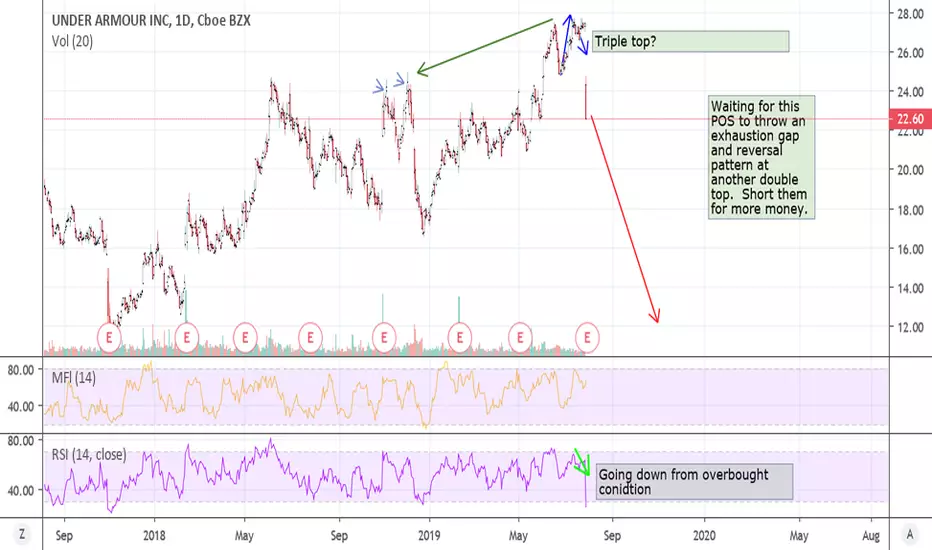This screenshot has height=550, width=932.
Task: Click the UNDER ARMOUR INC chart title
Action: click(x=151, y=20)
